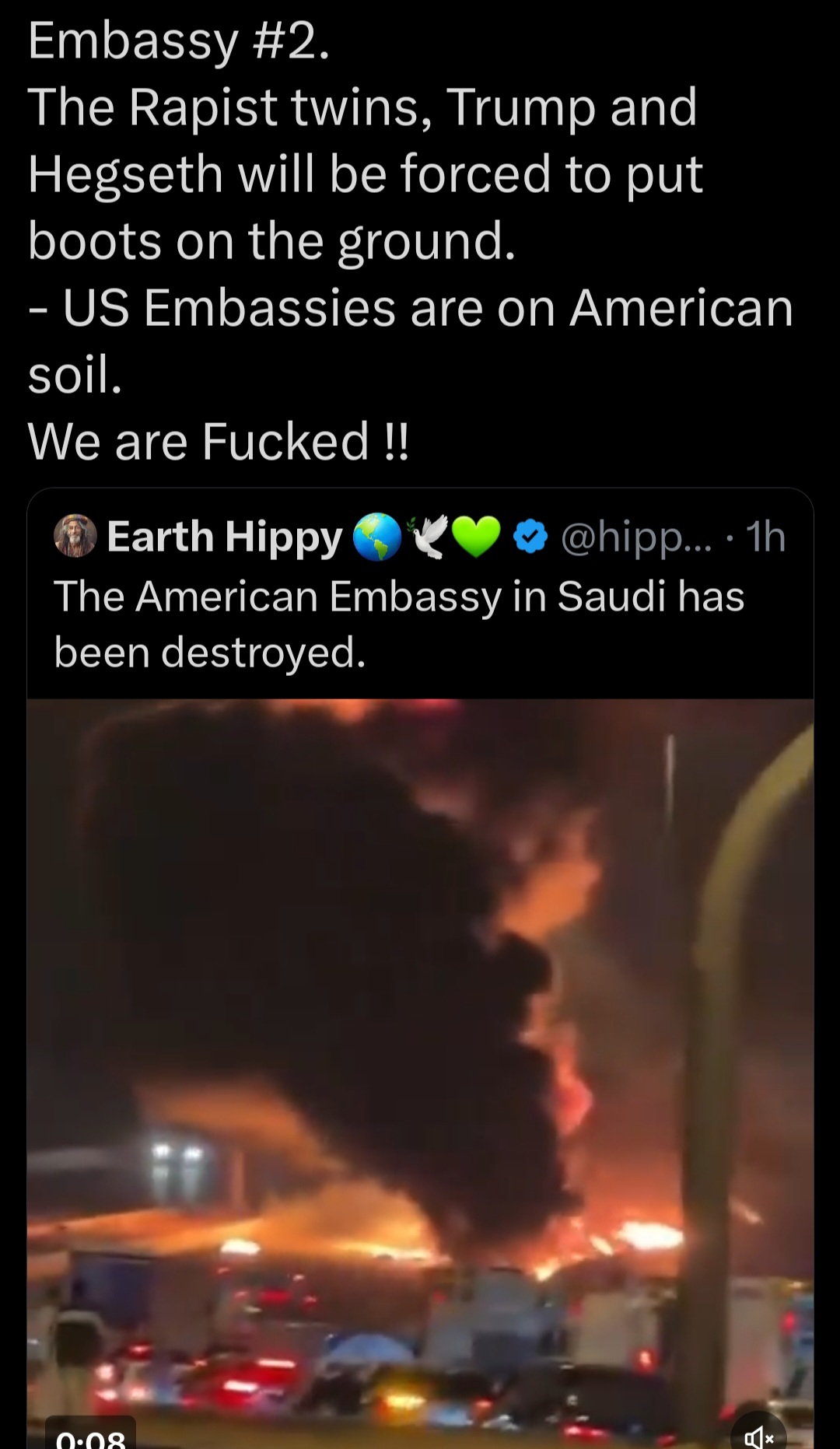Image resolution: width=840 pixels, height=1449 pixels.
Task: Open the @hipp... handle
Action: tap(635, 537)
